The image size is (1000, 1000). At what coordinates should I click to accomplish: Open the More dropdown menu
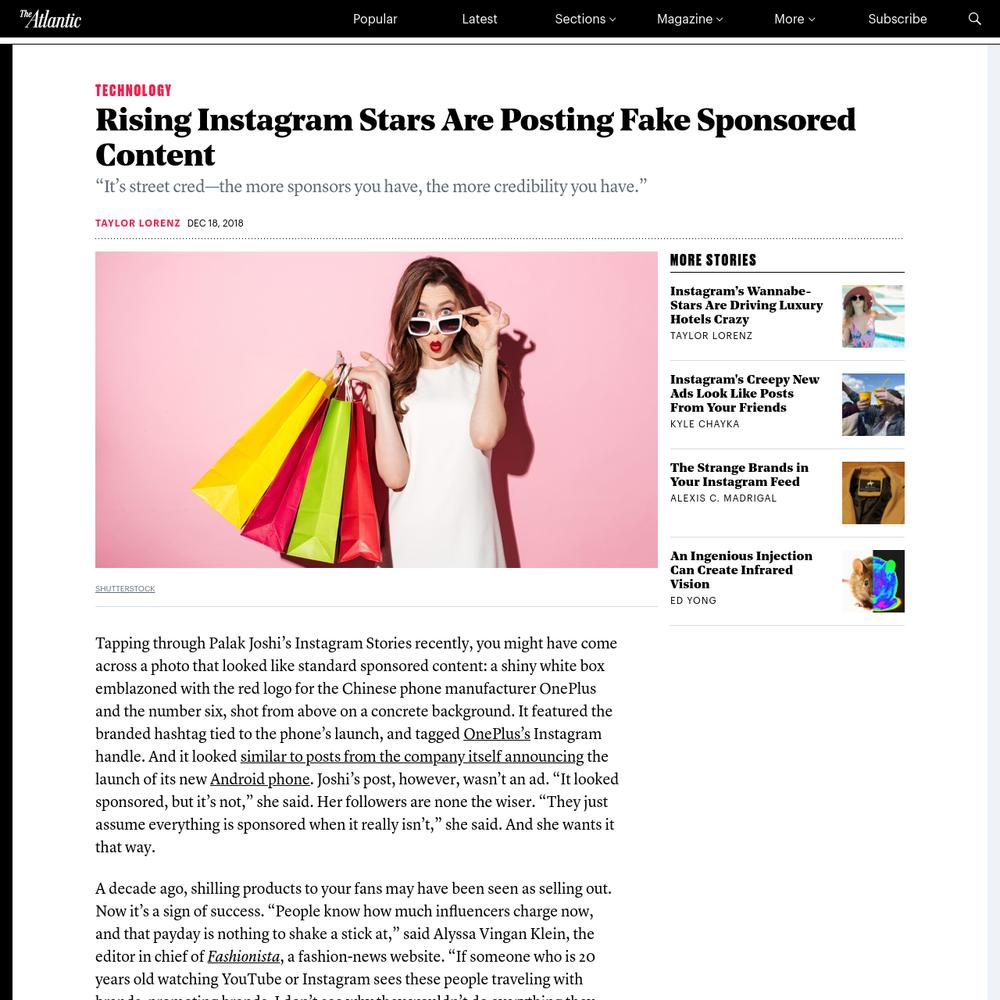794,19
